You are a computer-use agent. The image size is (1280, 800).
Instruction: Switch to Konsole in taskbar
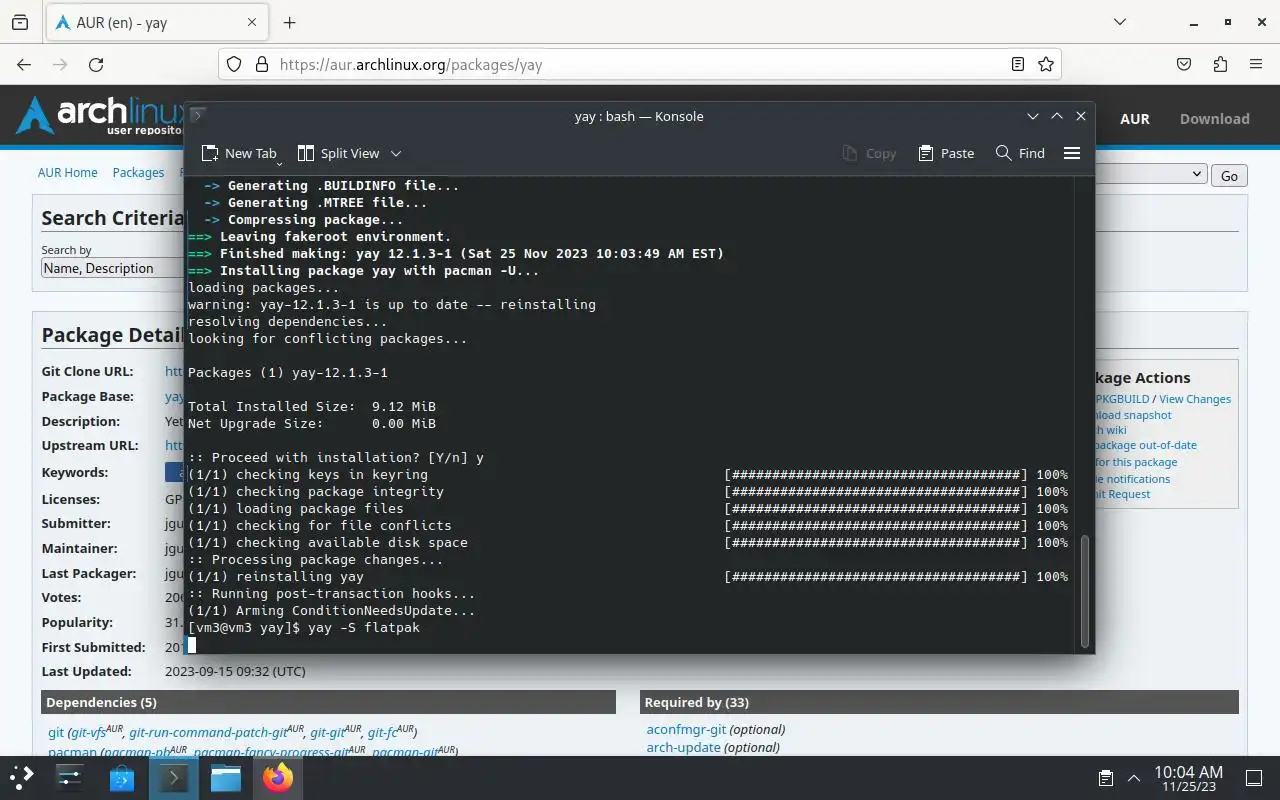(174, 777)
